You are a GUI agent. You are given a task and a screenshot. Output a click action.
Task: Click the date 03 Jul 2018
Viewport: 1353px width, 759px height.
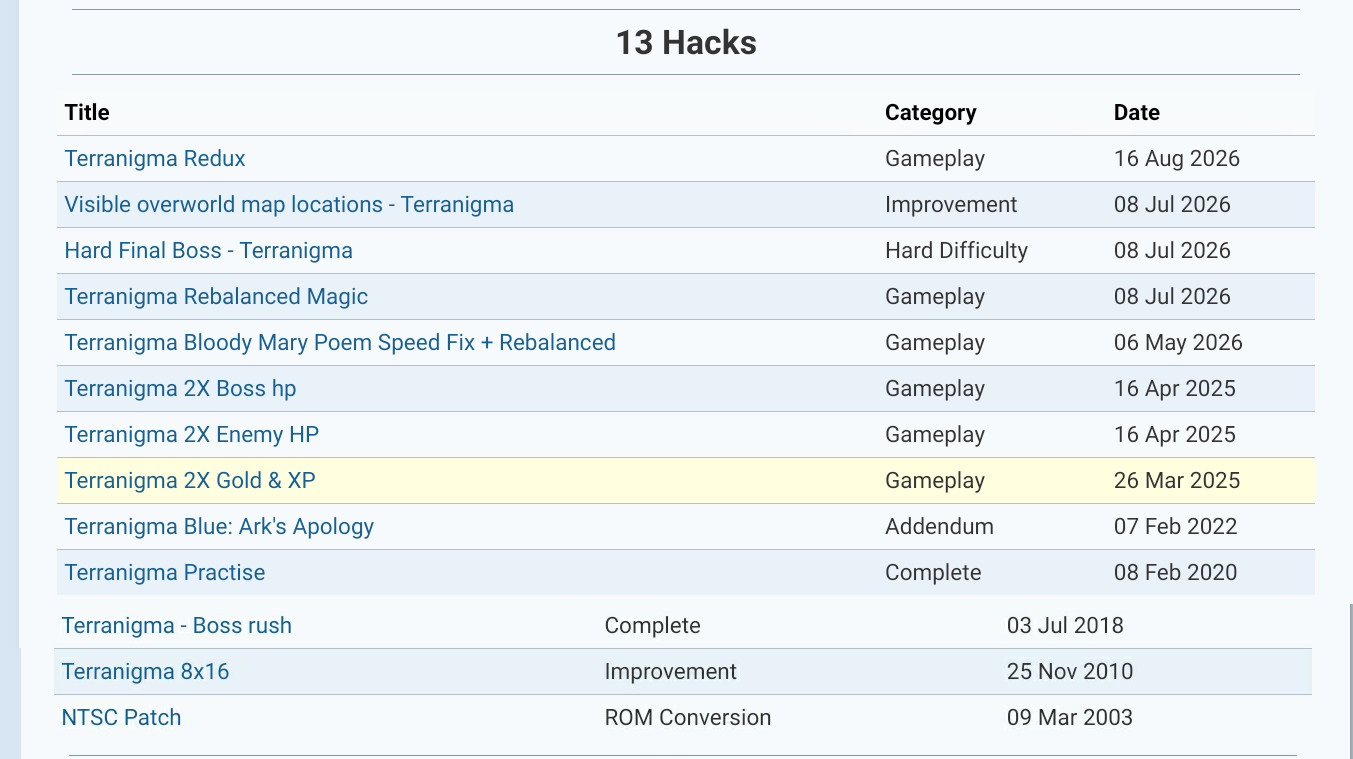click(1065, 625)
